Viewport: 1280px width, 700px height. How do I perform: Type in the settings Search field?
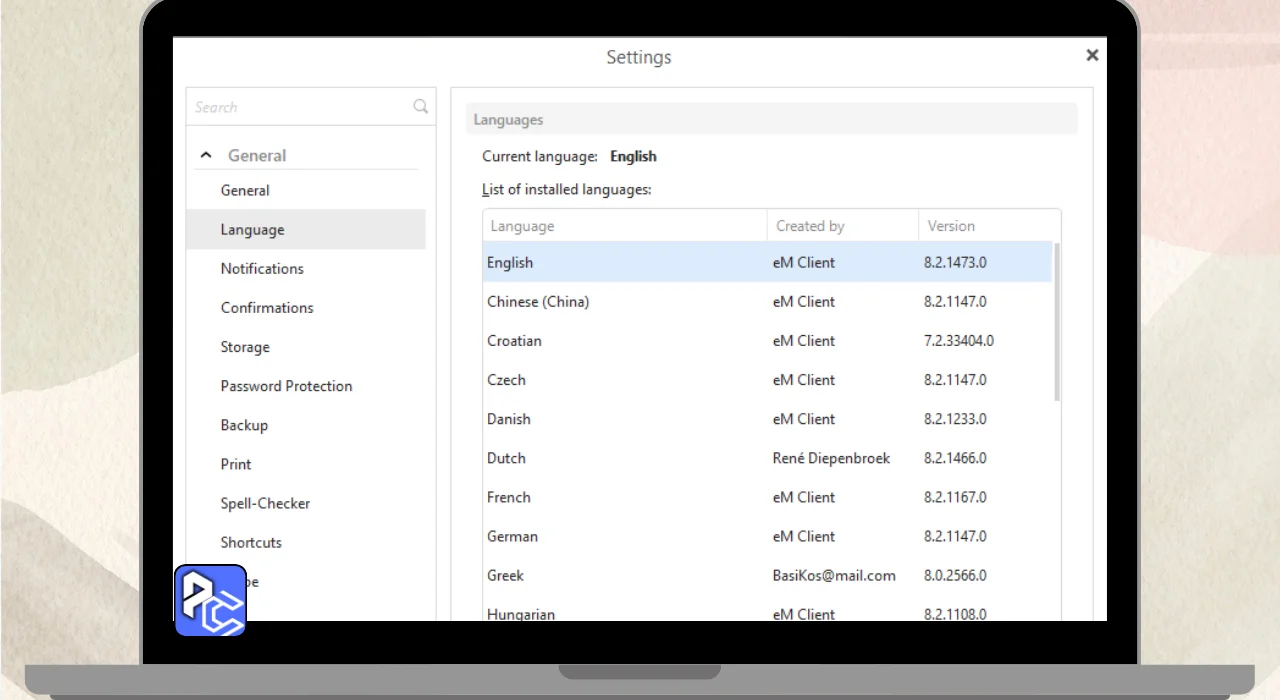click(x=300, y=107)
